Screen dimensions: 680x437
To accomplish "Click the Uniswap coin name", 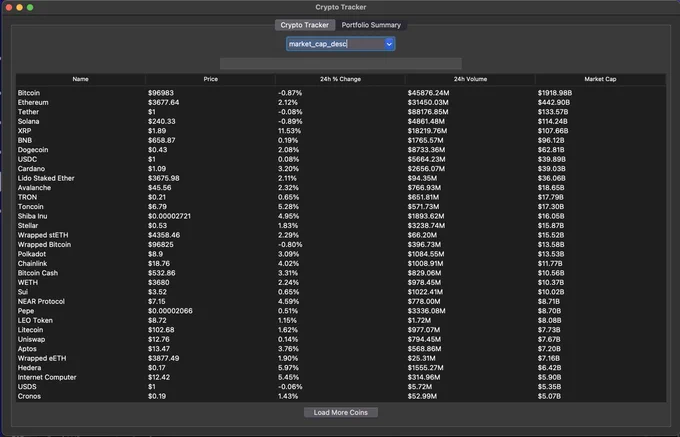I will coord(31,339).
